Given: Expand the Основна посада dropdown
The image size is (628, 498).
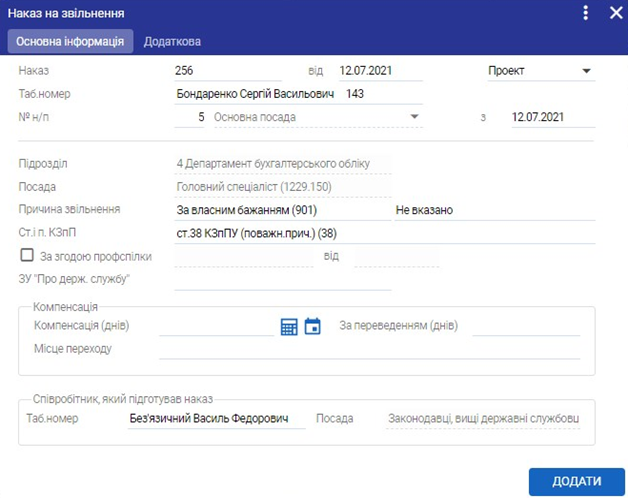Looking at the screenshot, I should point(317,117).
